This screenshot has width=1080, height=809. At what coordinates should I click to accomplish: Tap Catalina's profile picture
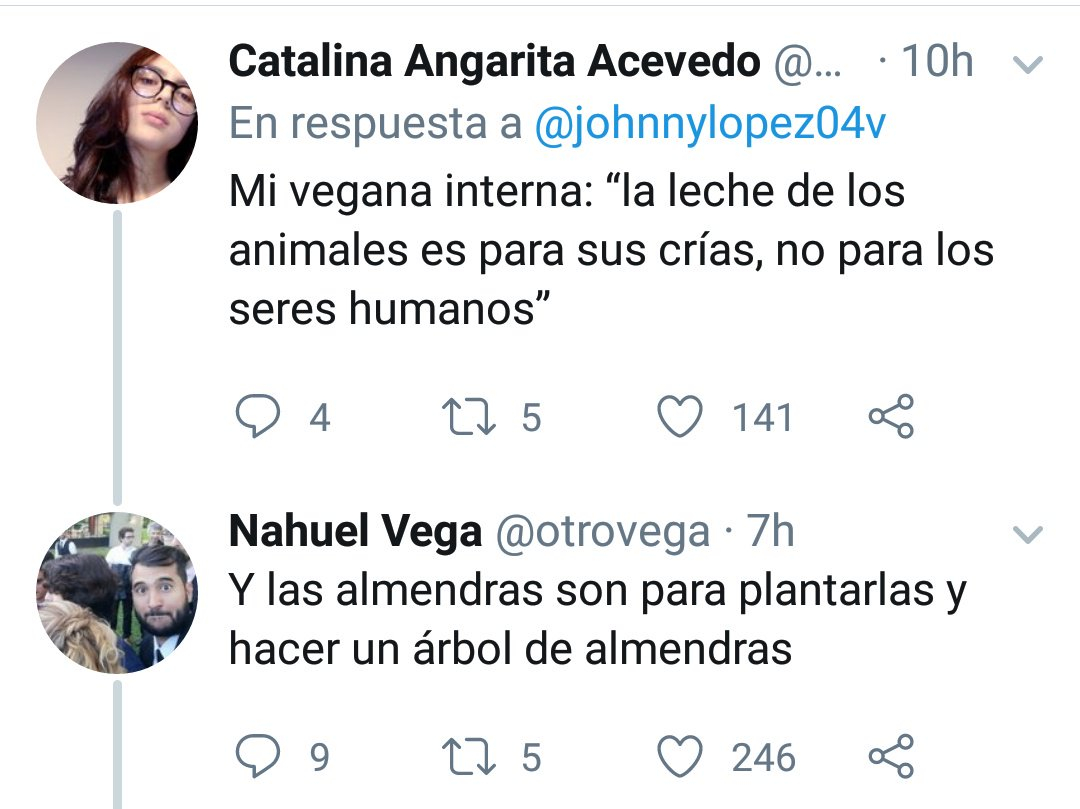[117, 123]
